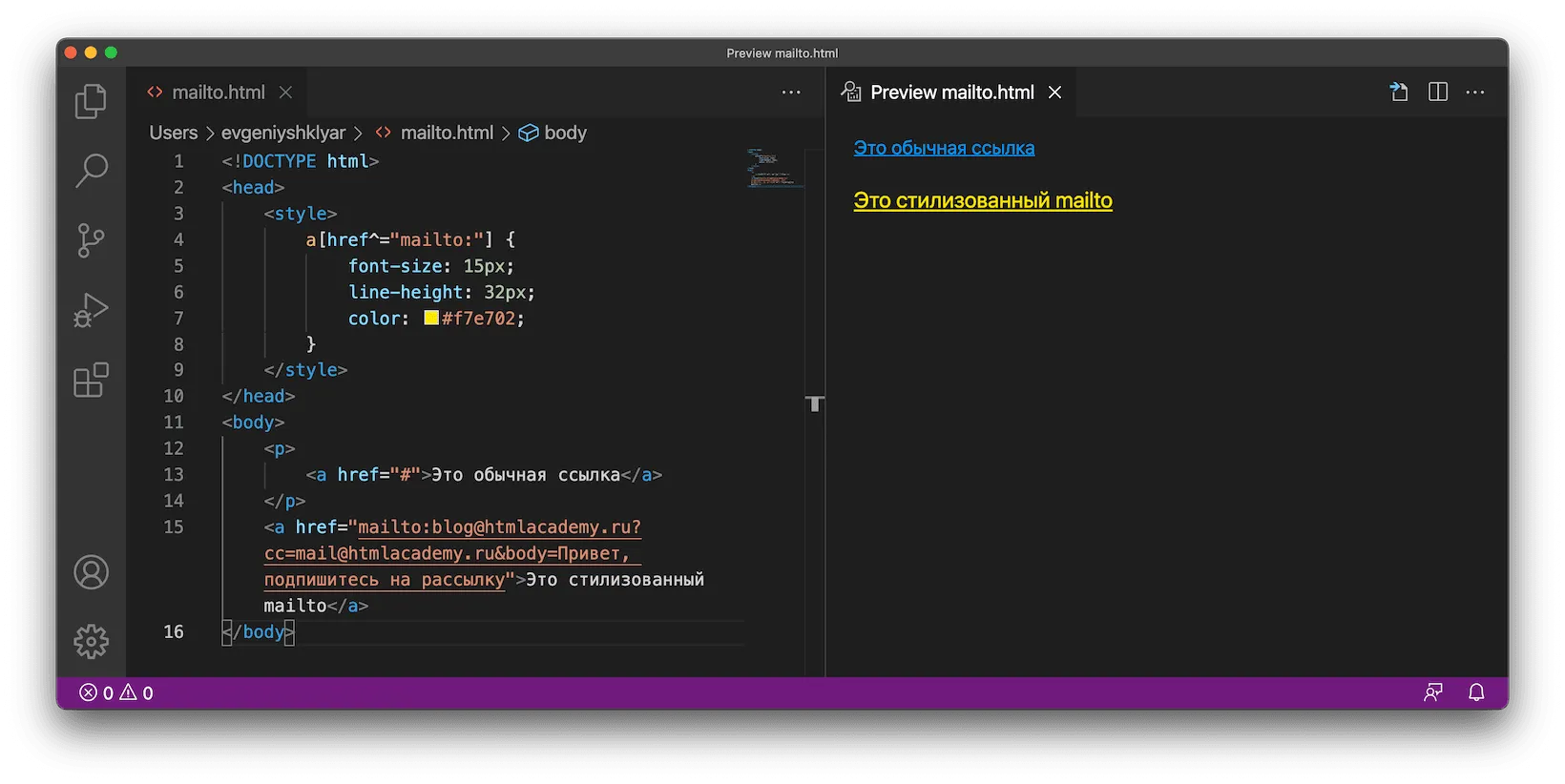Click the line-height property in code
Screen dimensions: 1565x784
406,292
